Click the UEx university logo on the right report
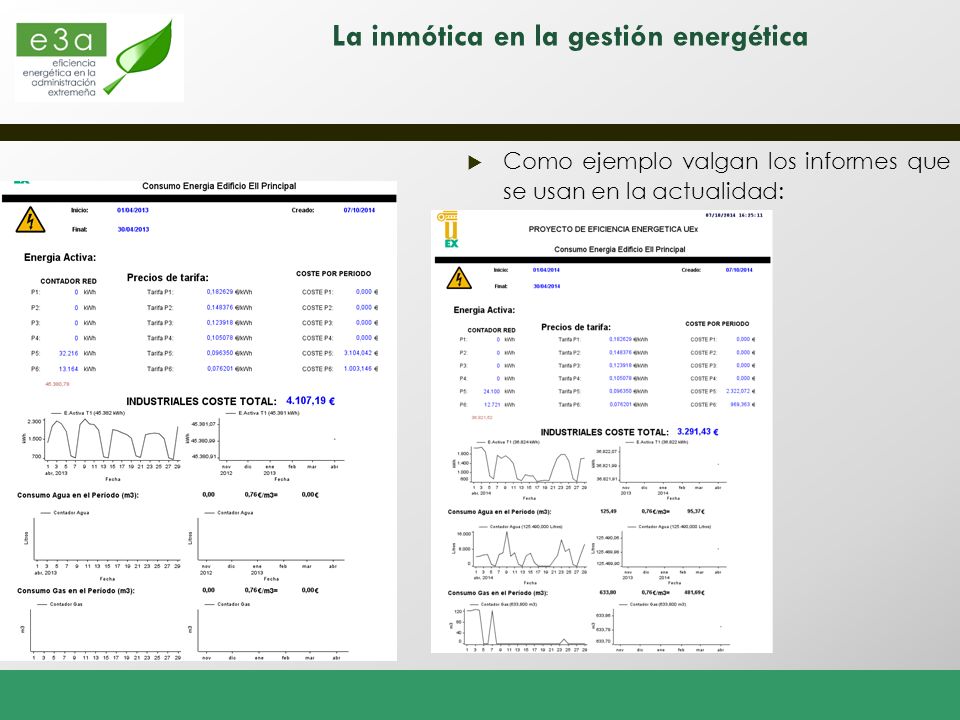This screenshot has width=960, height=720. coord(450,230)
